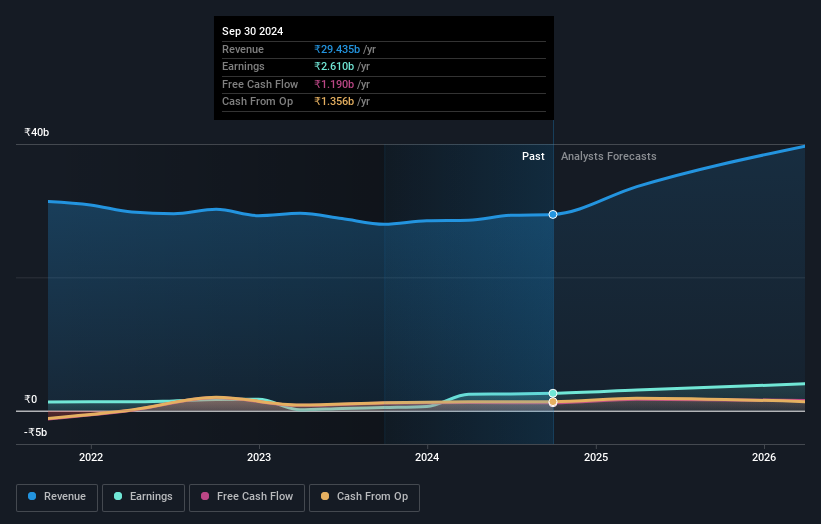Click the blue Revenue legend dot
The width and height of the screenshot is (821, 524).
click(x=32, y=496)
